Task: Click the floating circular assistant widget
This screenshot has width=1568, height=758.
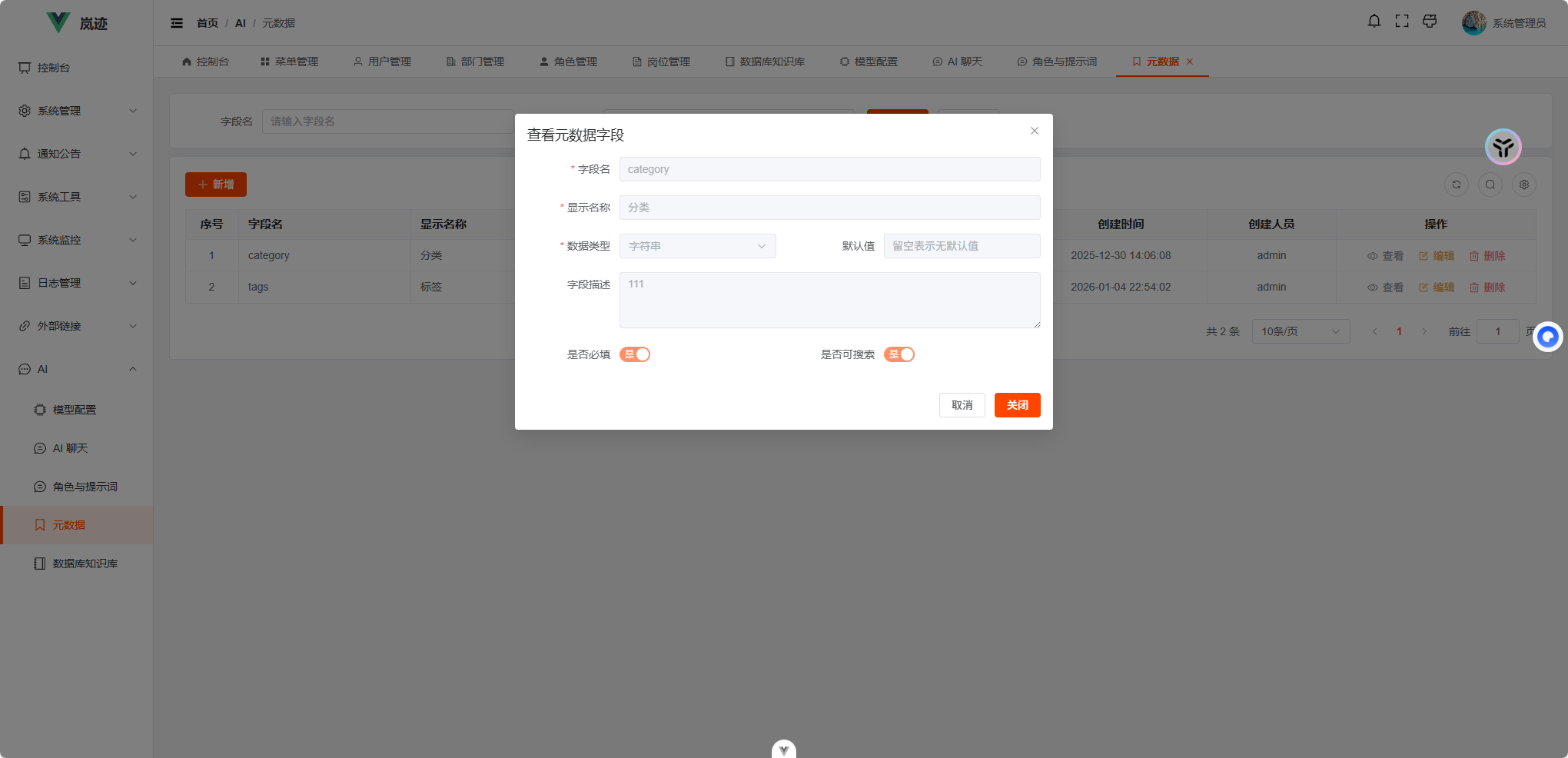Action: tap(1548, 337)
